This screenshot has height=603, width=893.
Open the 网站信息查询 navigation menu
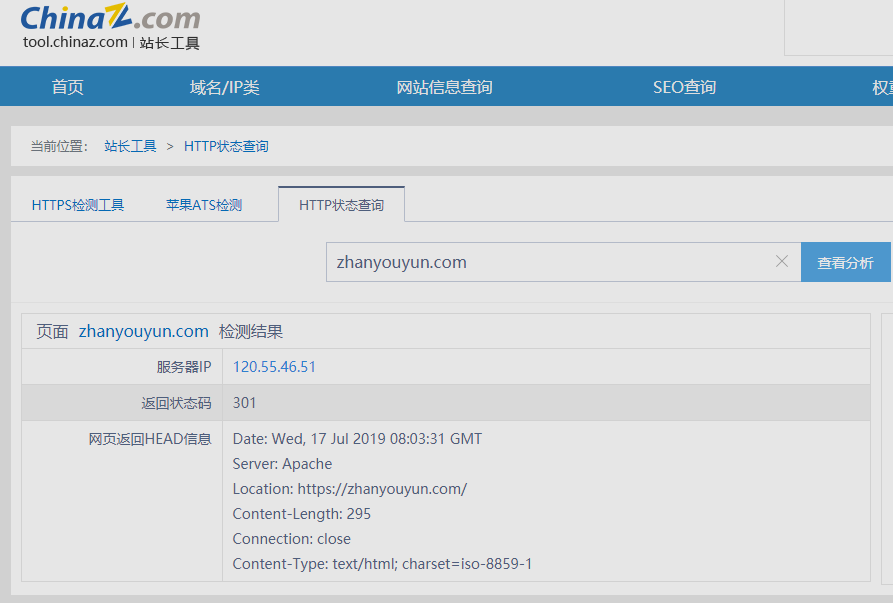click(444, 87)
